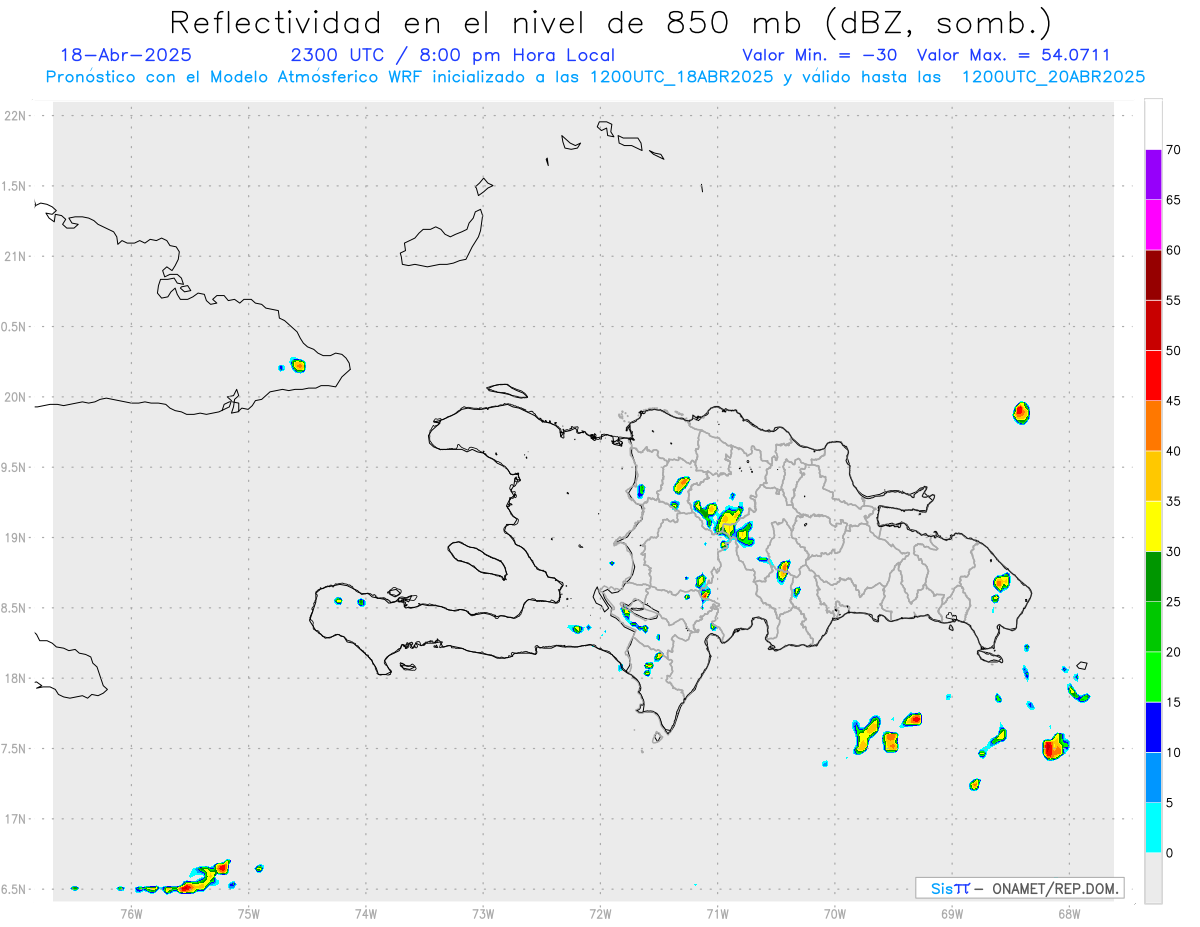The image size is (1200, 927).
Task: Click the '73W' longitude label
Action: (x=483, y=913)
